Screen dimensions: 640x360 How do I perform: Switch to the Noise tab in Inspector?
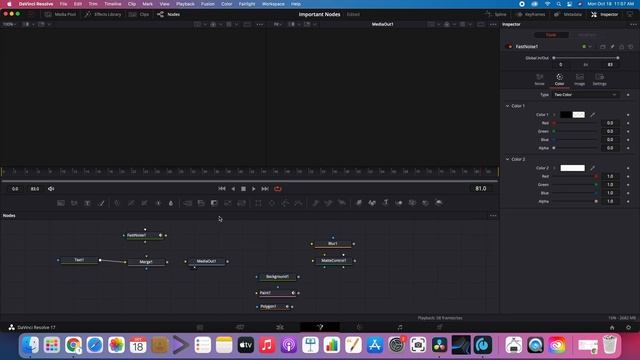[x=540, y=79]
